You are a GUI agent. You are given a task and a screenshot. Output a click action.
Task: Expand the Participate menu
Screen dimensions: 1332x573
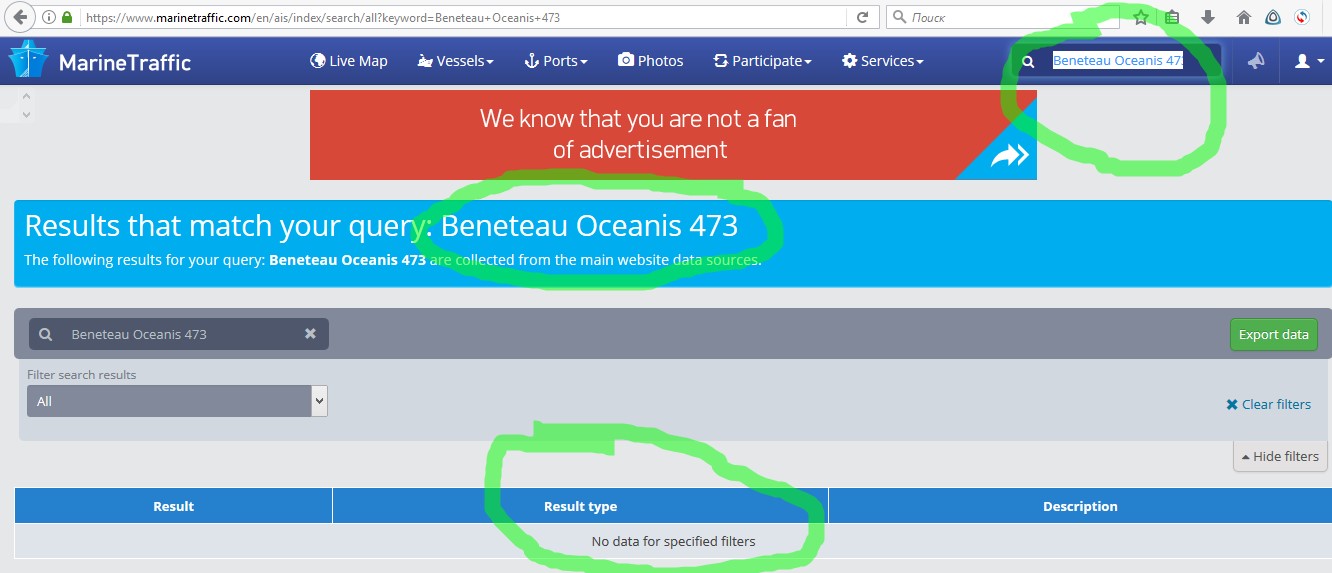click(x=762, y=61)
